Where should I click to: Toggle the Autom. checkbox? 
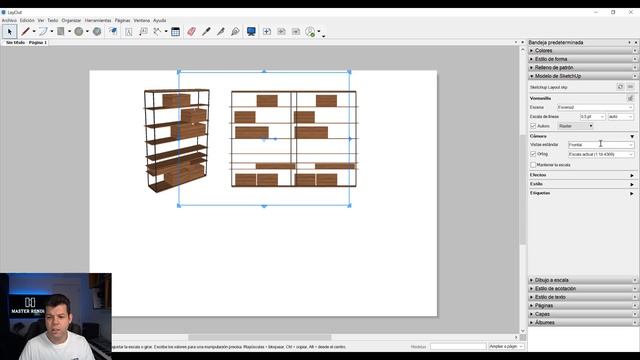[x=533, y=126]
